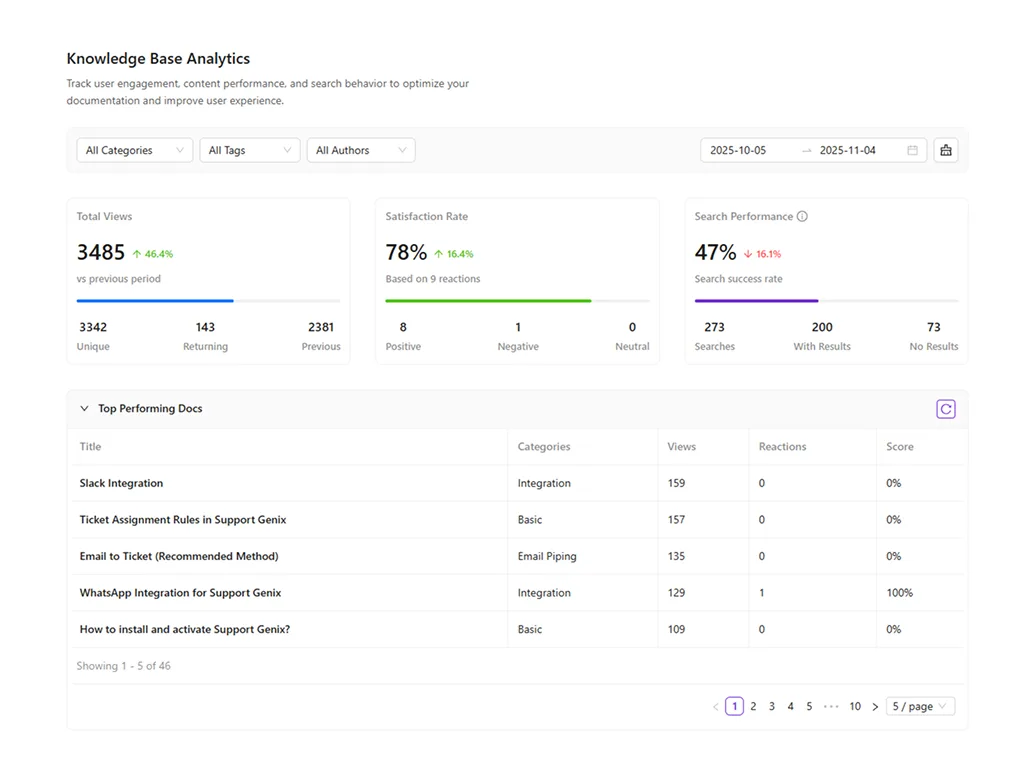Change the 5 / page size selector
The height and width of the screenshot is (780, 1032).
pos(920,707)
